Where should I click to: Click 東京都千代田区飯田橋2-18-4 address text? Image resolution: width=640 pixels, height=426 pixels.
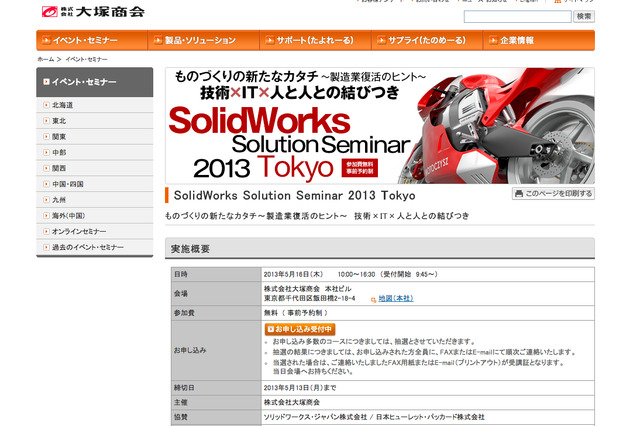coord(309,299)
